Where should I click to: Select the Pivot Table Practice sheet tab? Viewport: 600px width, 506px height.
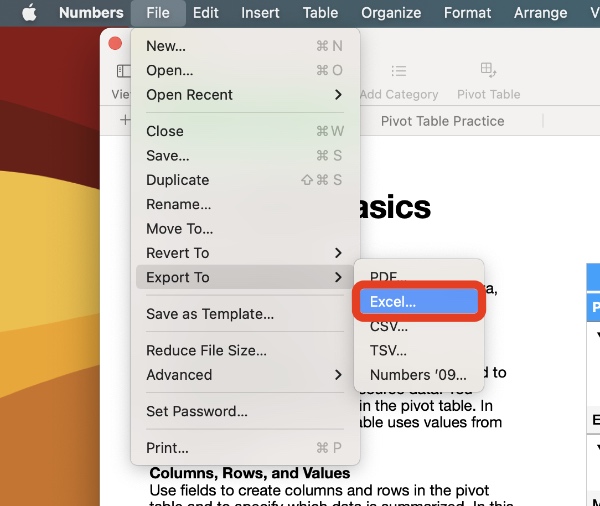[x=442, y=121]
